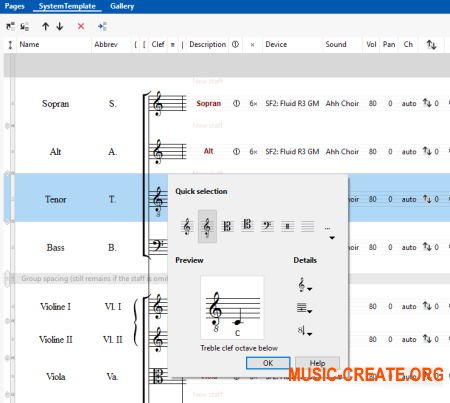Select the Violine I staff name

click(x=55, y=306)
